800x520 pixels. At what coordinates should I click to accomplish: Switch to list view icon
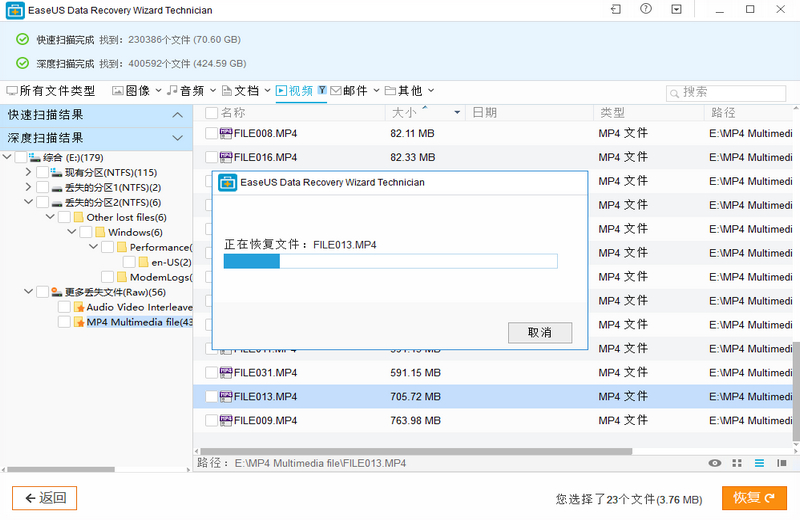point(759,463)
